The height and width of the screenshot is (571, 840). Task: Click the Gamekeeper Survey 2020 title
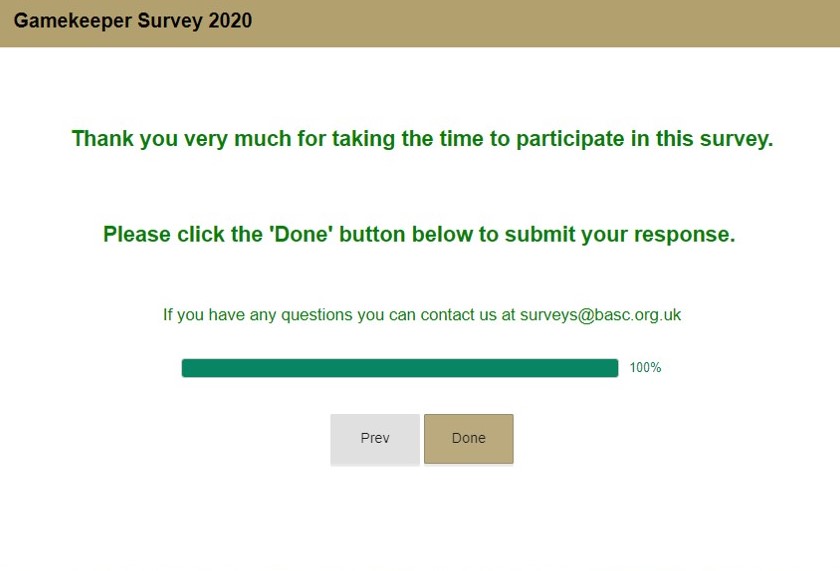tap(133, 21)
